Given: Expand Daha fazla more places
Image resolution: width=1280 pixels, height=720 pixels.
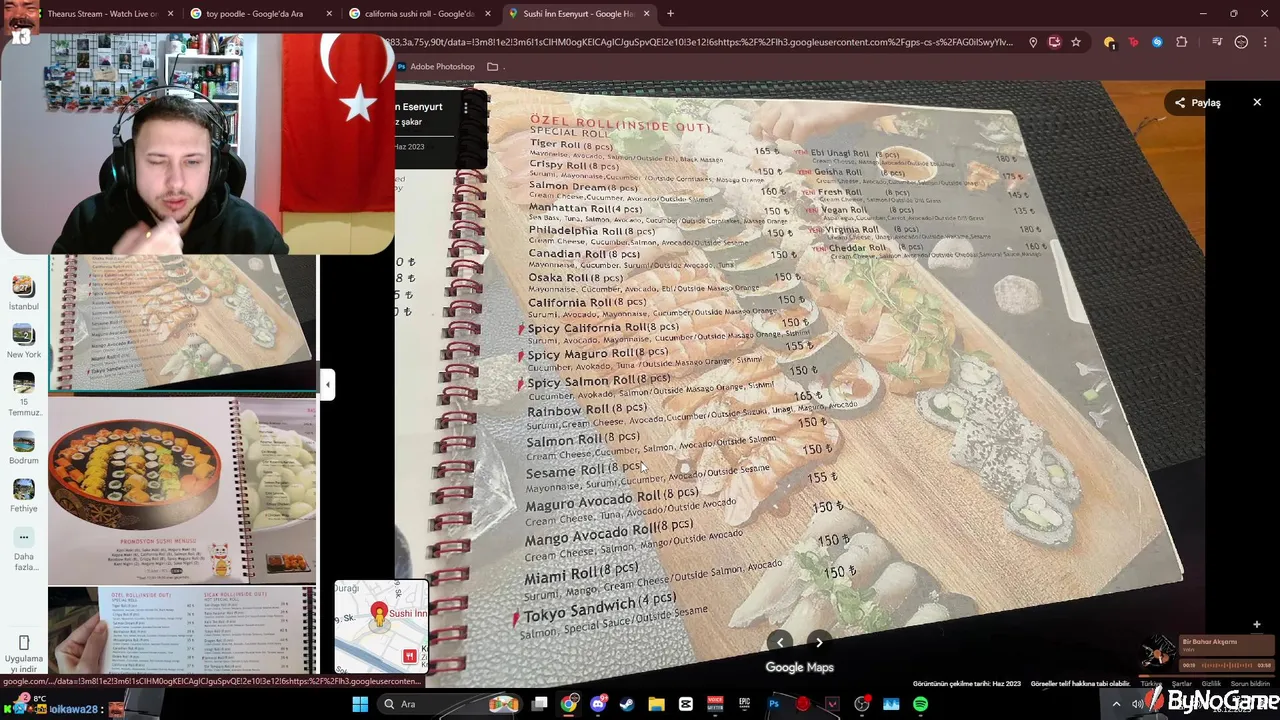Looking at the screenshot, I should 23,550.
